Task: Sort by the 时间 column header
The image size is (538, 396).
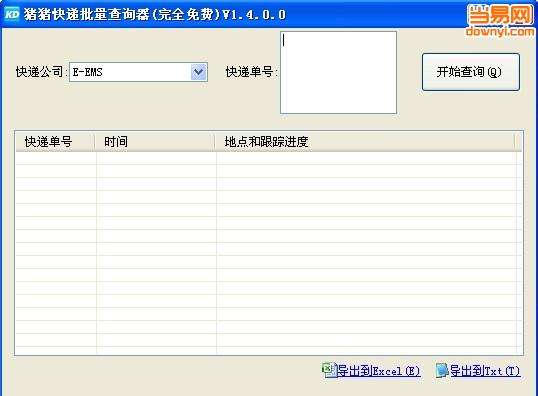Action: pos(155,141)
